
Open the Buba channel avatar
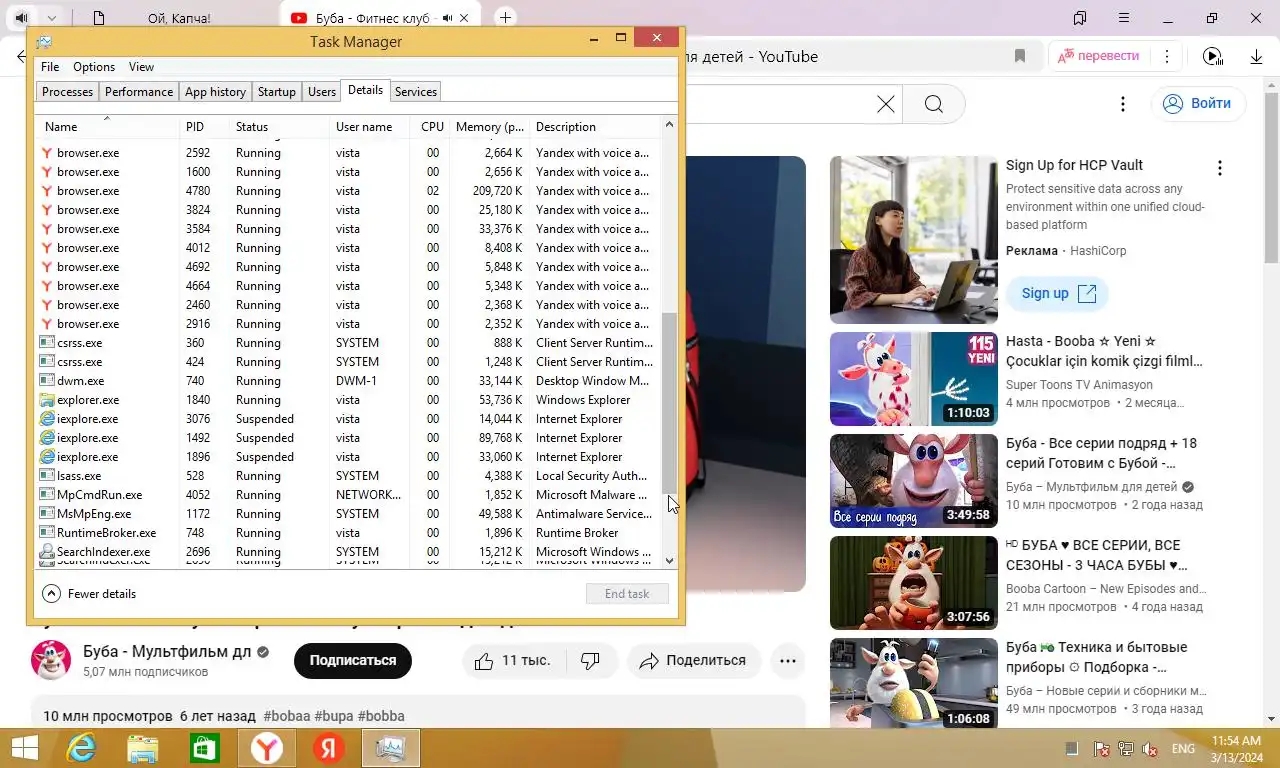point(51,660)
